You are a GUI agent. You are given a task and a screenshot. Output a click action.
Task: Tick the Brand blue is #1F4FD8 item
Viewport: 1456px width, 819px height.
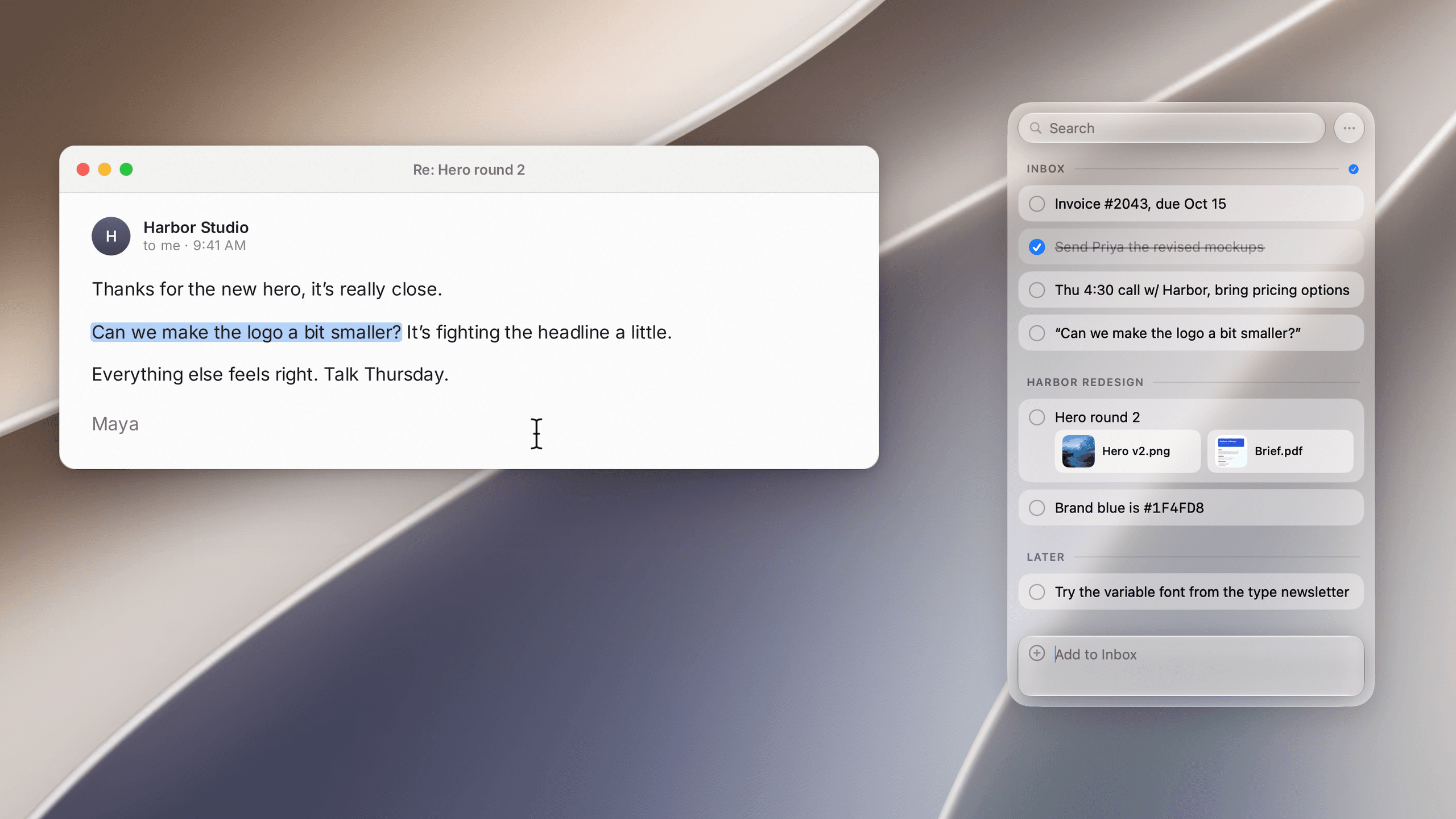pos(1037,508)
